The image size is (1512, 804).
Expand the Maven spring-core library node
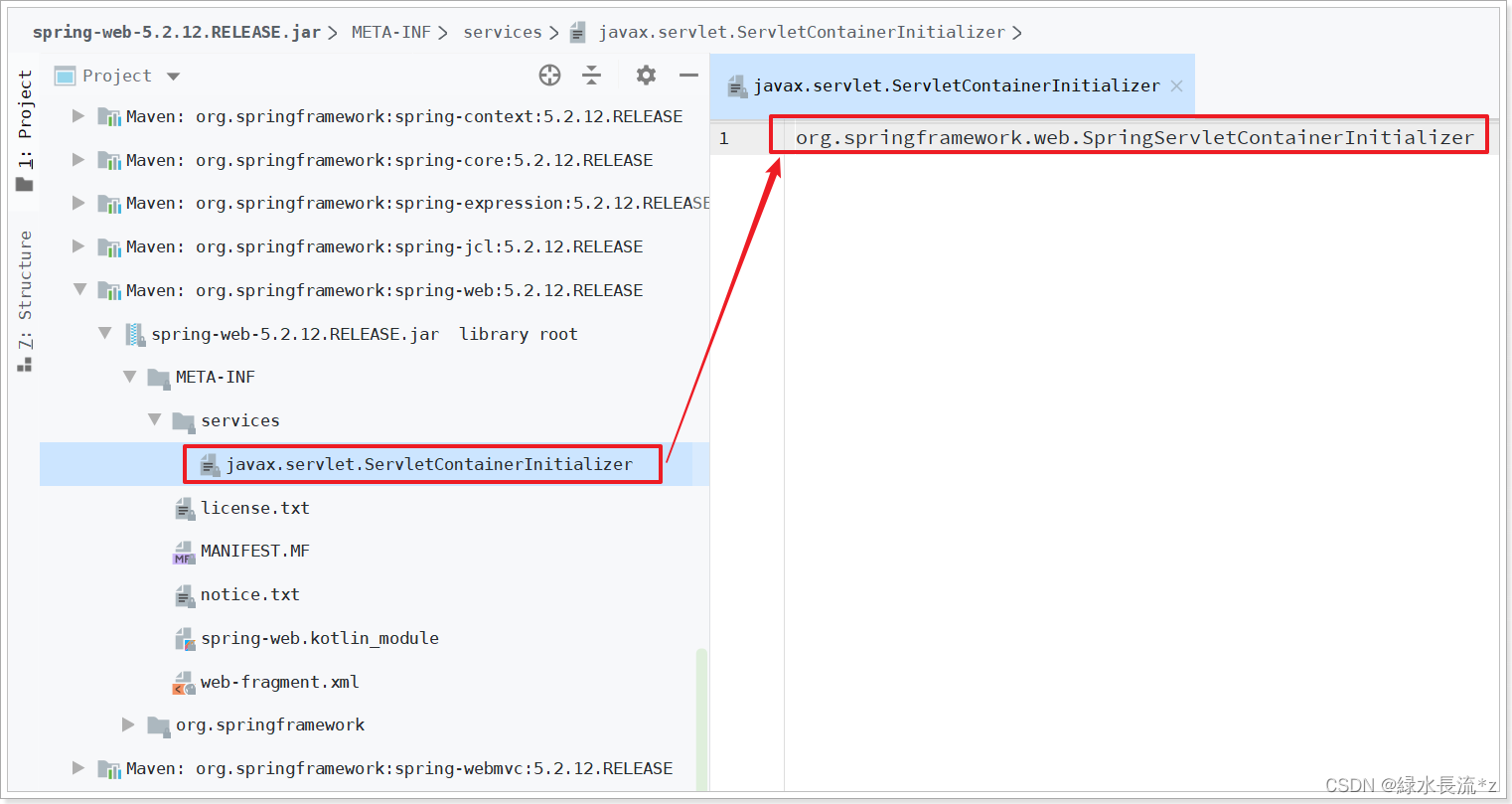pos(78,160)
